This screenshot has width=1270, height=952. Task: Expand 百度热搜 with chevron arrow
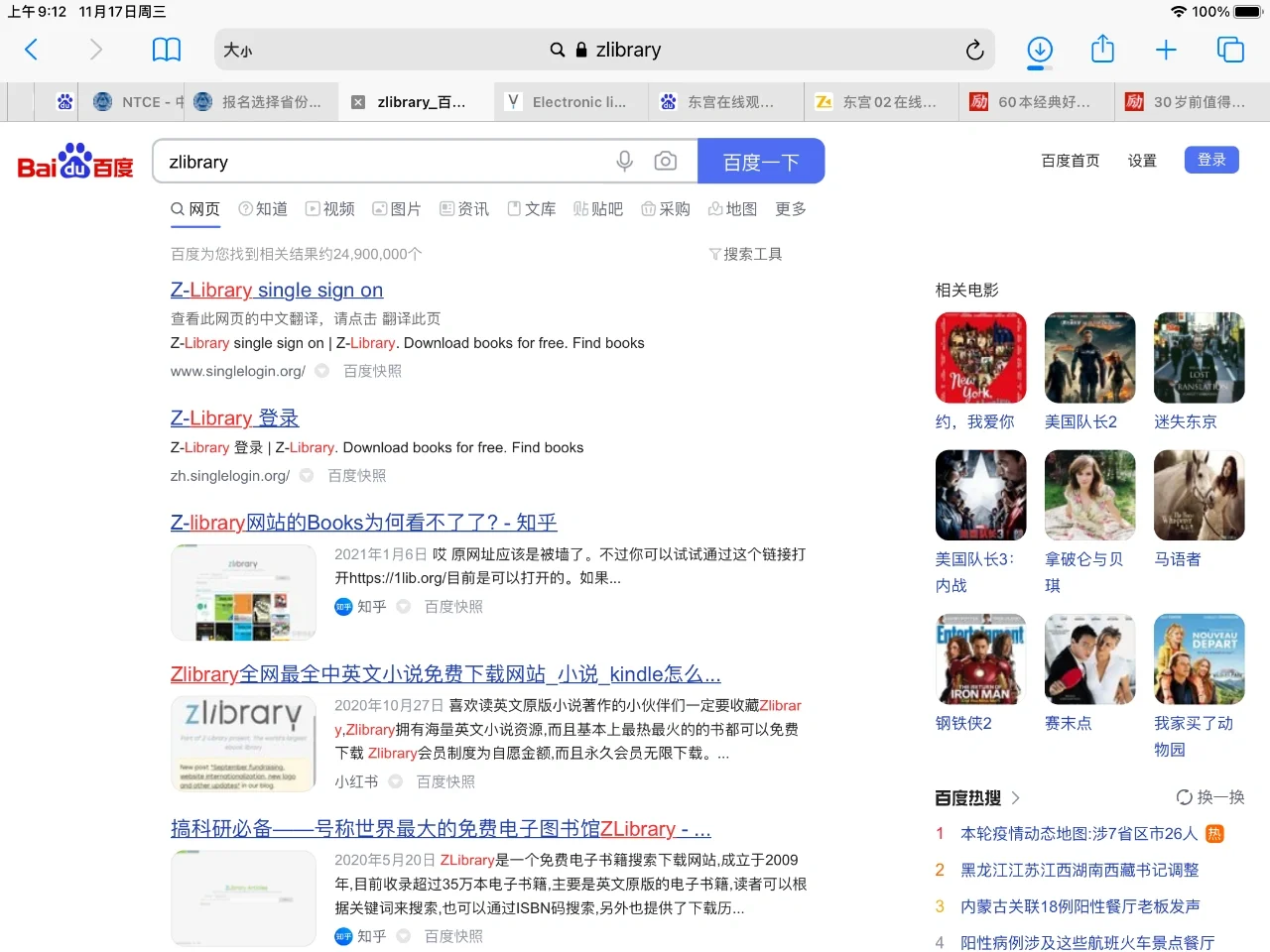1016,797
